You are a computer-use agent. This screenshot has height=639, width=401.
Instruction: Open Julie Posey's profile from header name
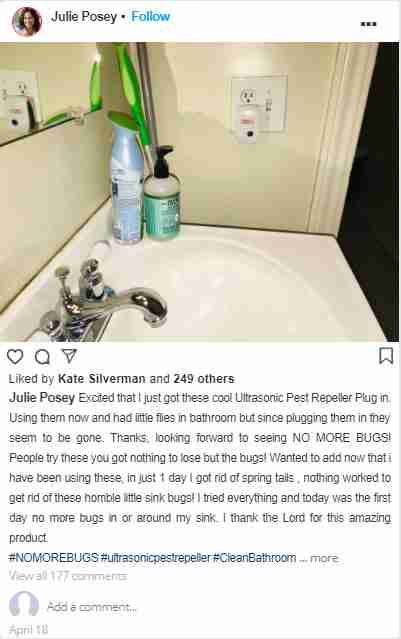point(84,17)
